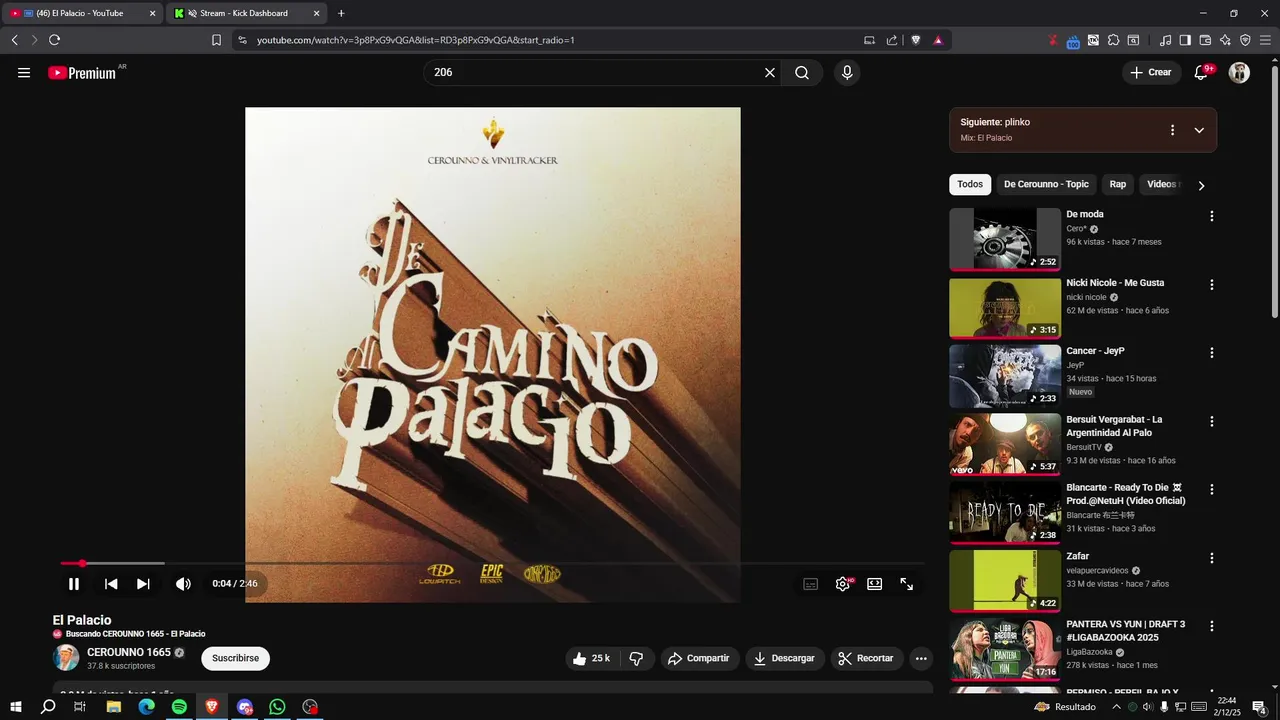Open a new browser tab
The width and height of the screenshot is (1280, 720).
[341, 13]
